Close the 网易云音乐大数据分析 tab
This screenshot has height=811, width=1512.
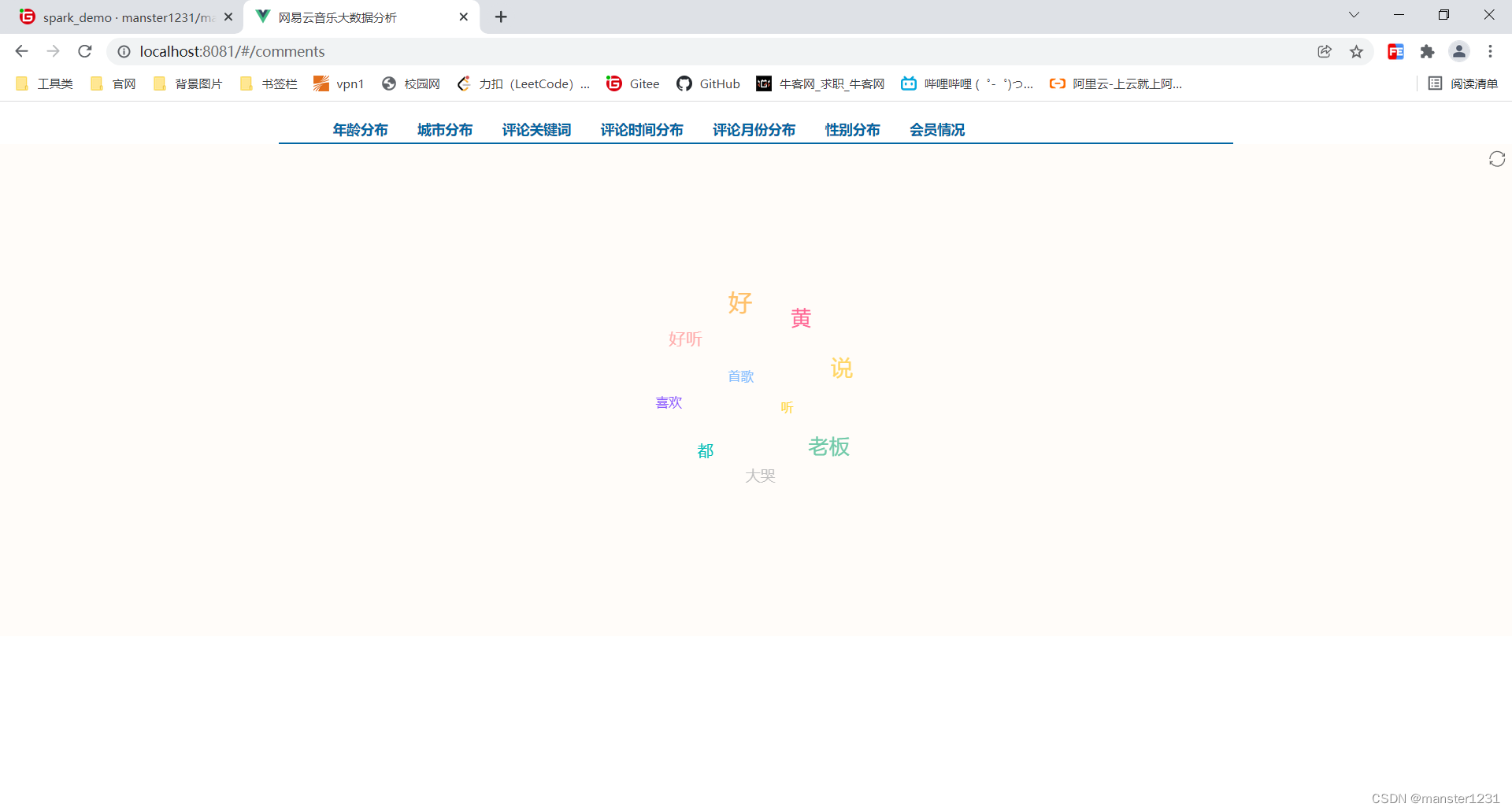464,17
